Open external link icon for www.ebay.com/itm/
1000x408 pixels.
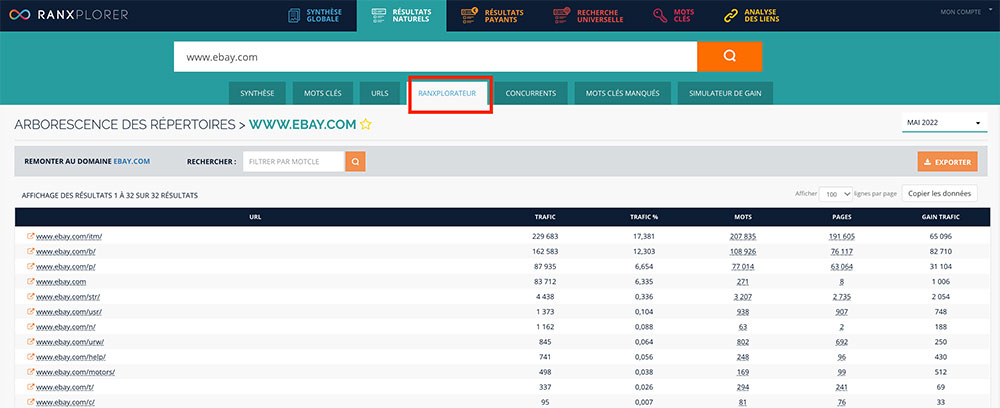(30, 236)
